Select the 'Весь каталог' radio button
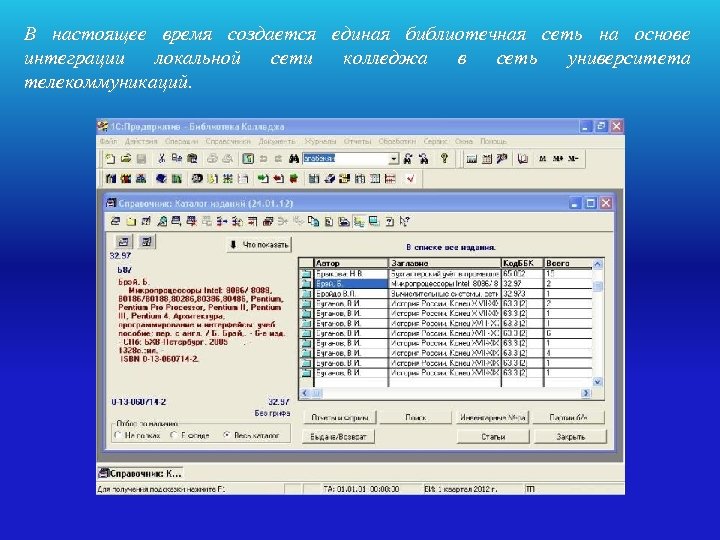Image resolution: width=720 pixels, height=540 pixels. tap(226, 435)
